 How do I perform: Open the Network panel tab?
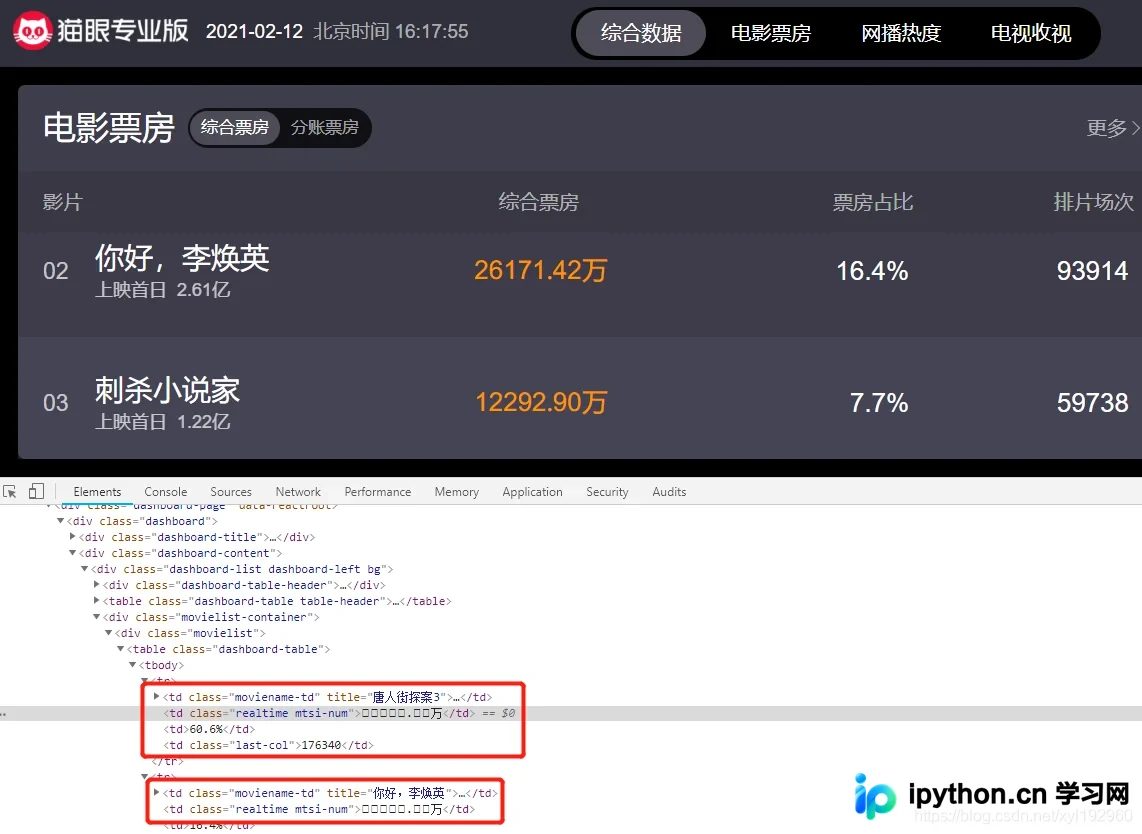298,492
